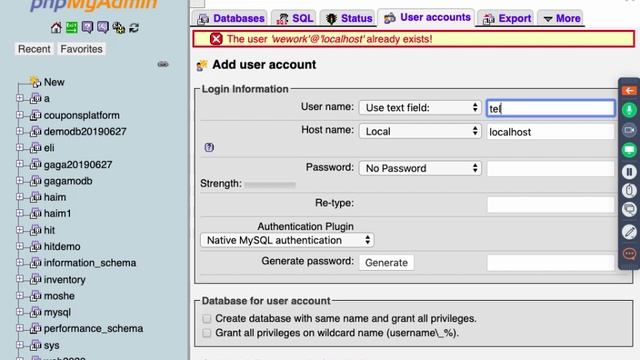
Task: Expand the information_schema database tree
Action: 20,262
